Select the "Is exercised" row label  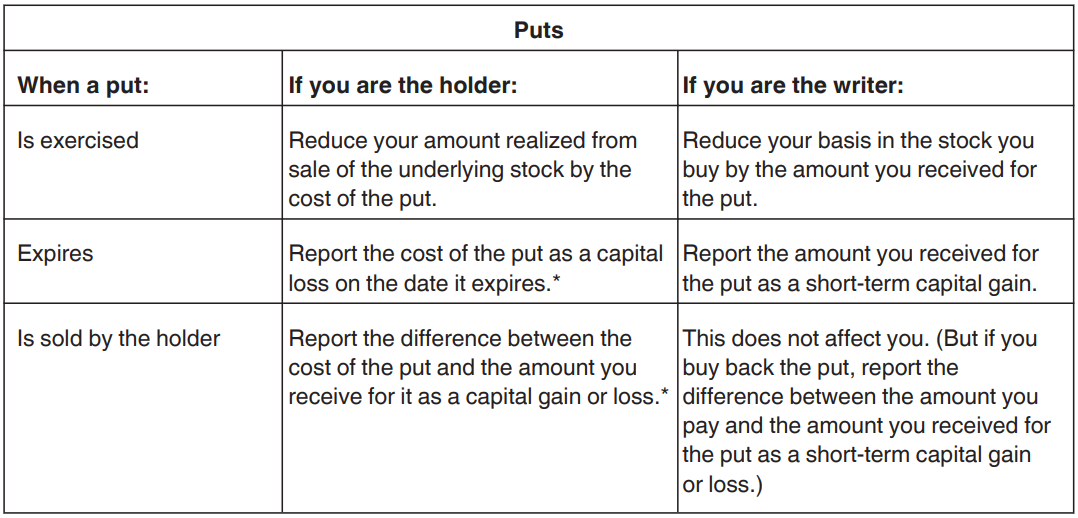tap(78, 141)
